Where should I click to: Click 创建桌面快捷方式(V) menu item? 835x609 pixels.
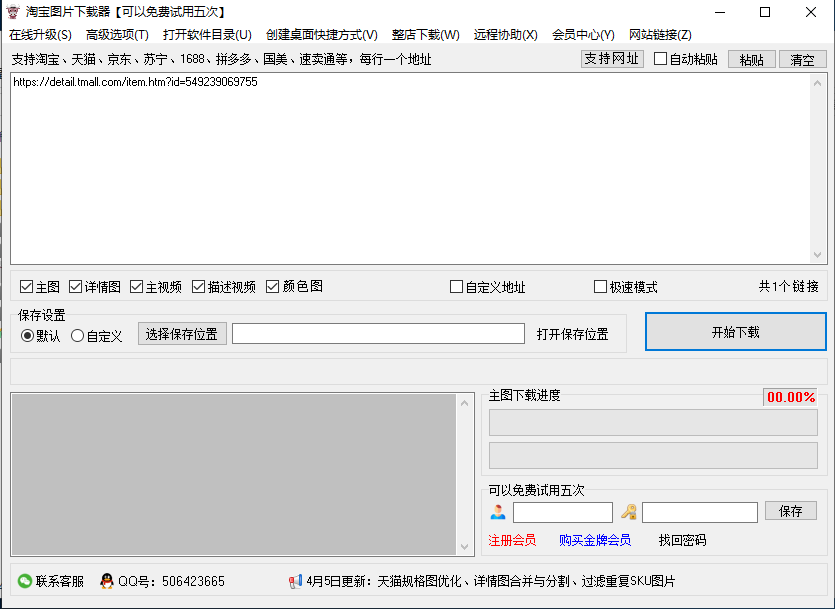(322, 35)
